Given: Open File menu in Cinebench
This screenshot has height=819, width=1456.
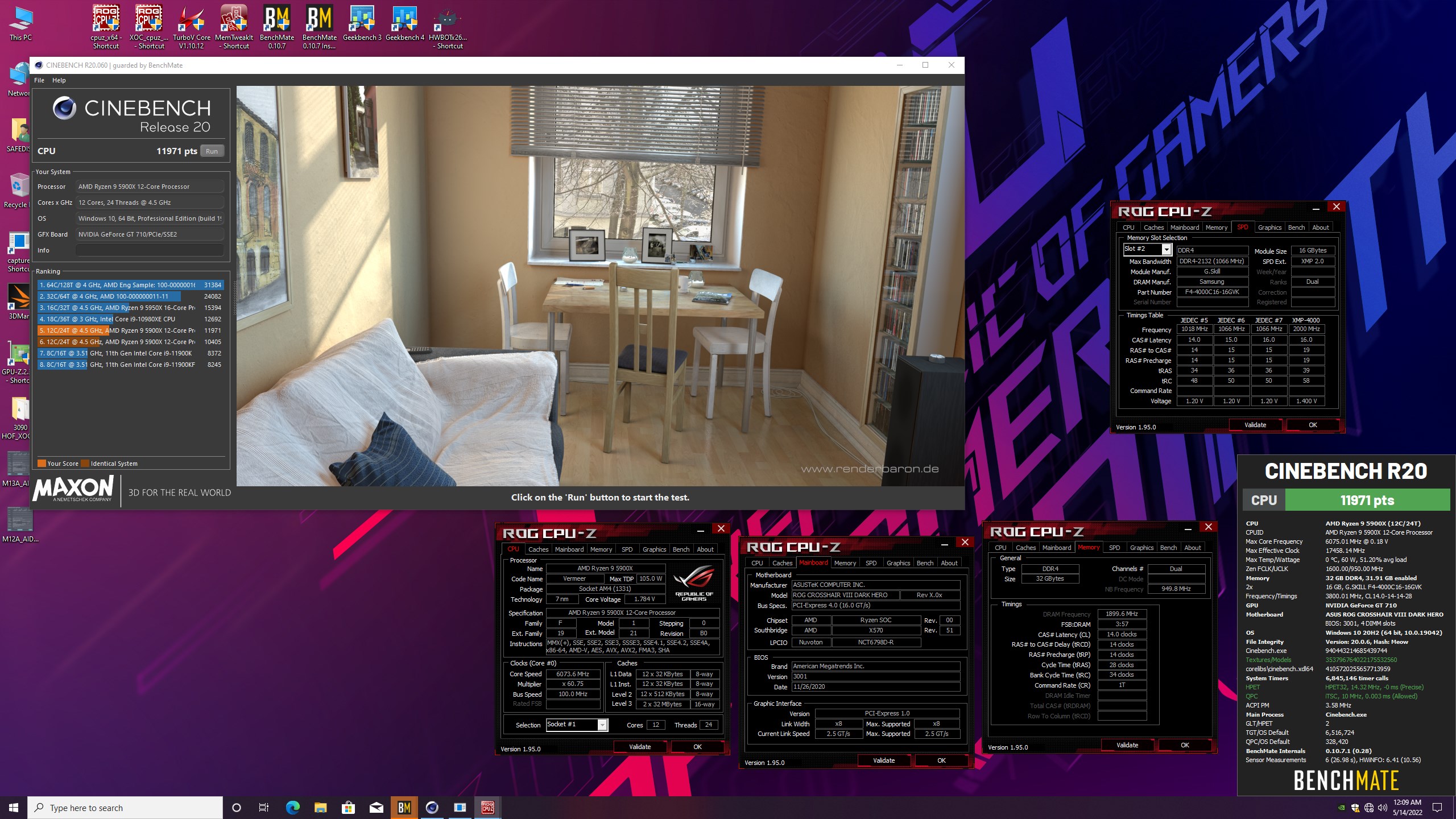Looking at the screenshot, I should 39,80.
